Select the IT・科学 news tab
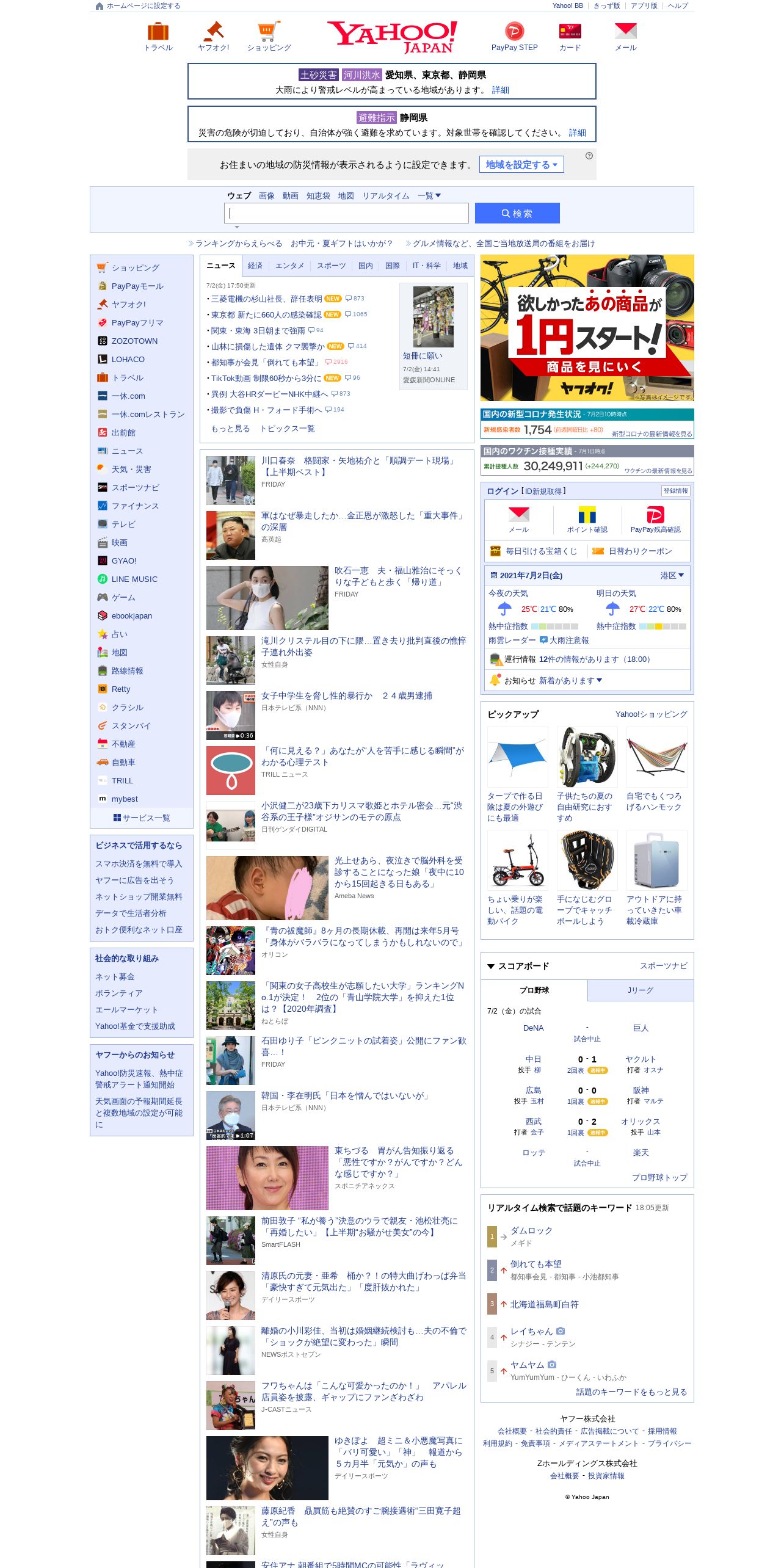The height and width of the screenshot is (1568, 784). coord(426,266)
